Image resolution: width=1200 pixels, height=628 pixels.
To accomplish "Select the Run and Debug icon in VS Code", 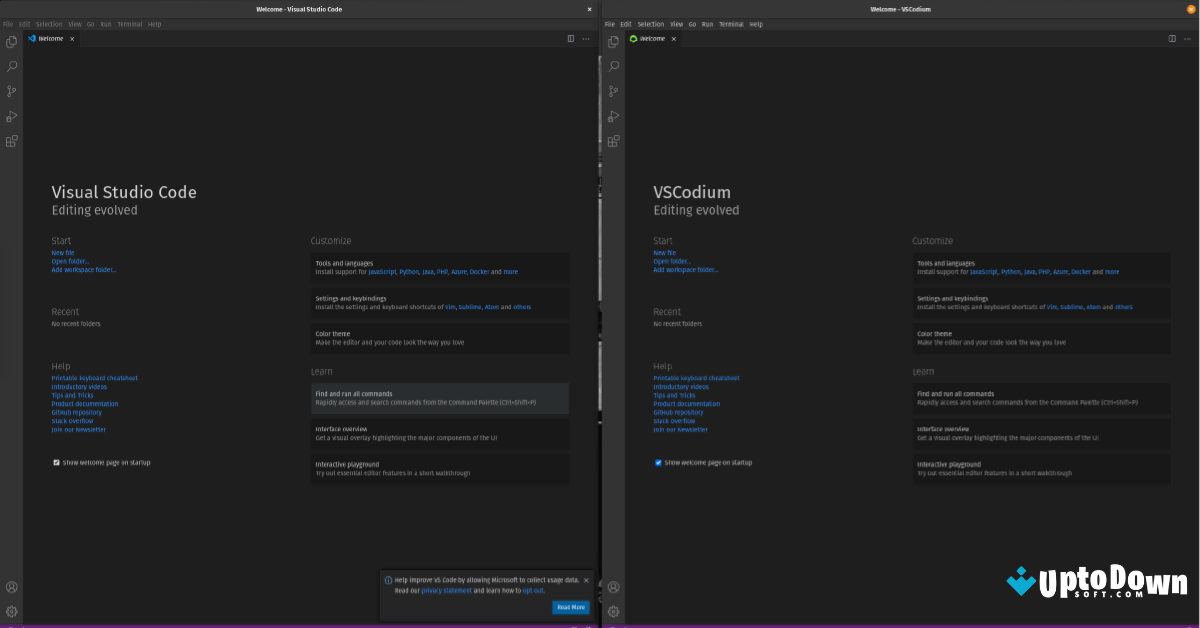I will pos(11,116).
